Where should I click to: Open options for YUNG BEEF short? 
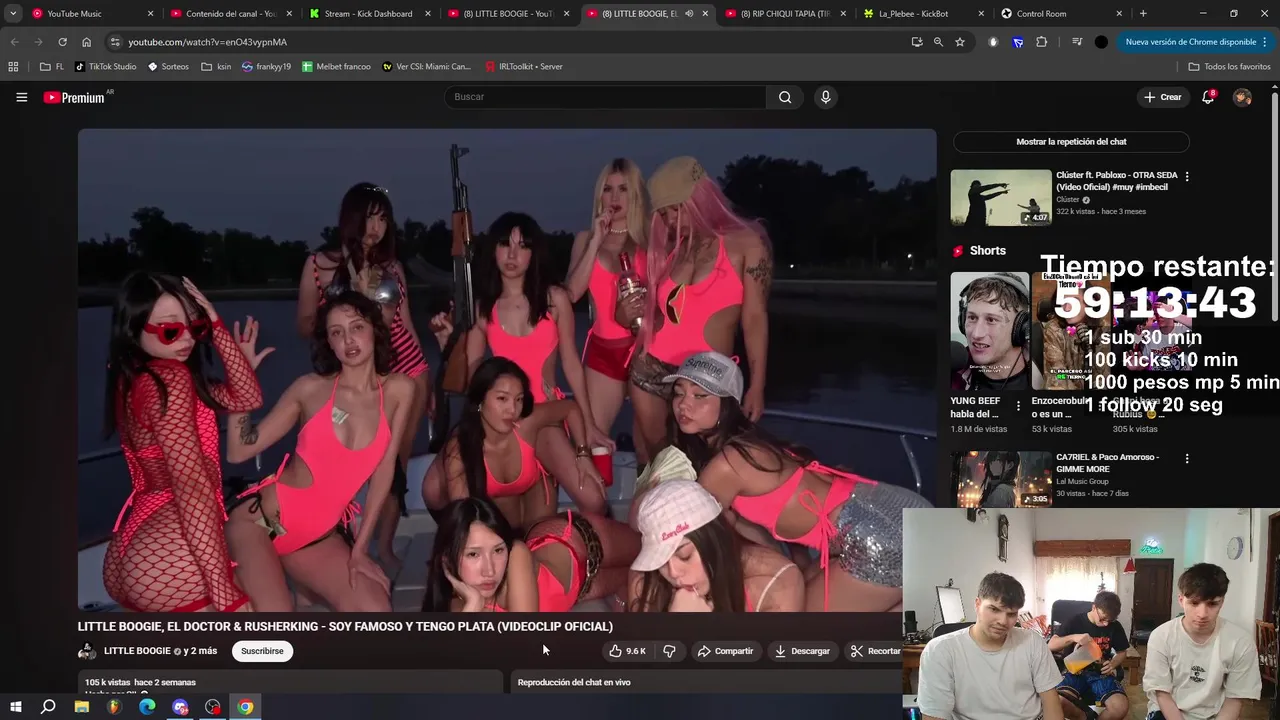tap(1018, 406)
